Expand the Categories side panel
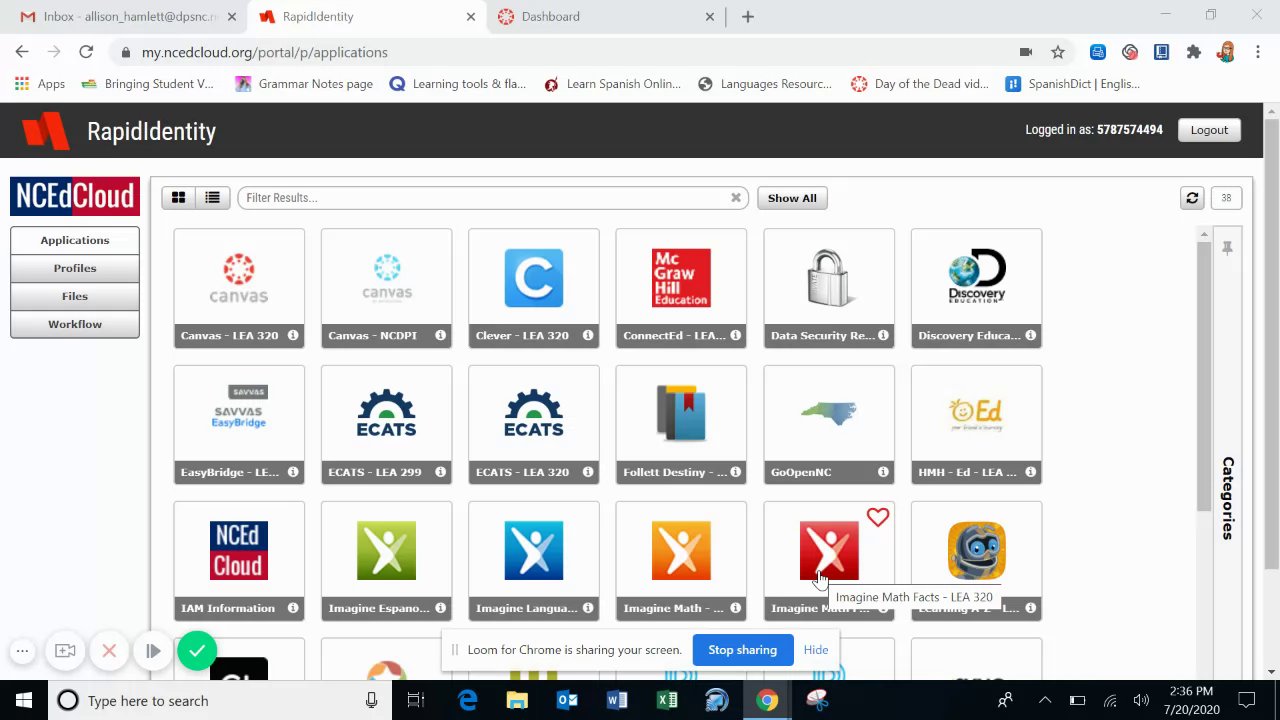The height and width of the screenshot is (720, 1280). (1228, 498)
